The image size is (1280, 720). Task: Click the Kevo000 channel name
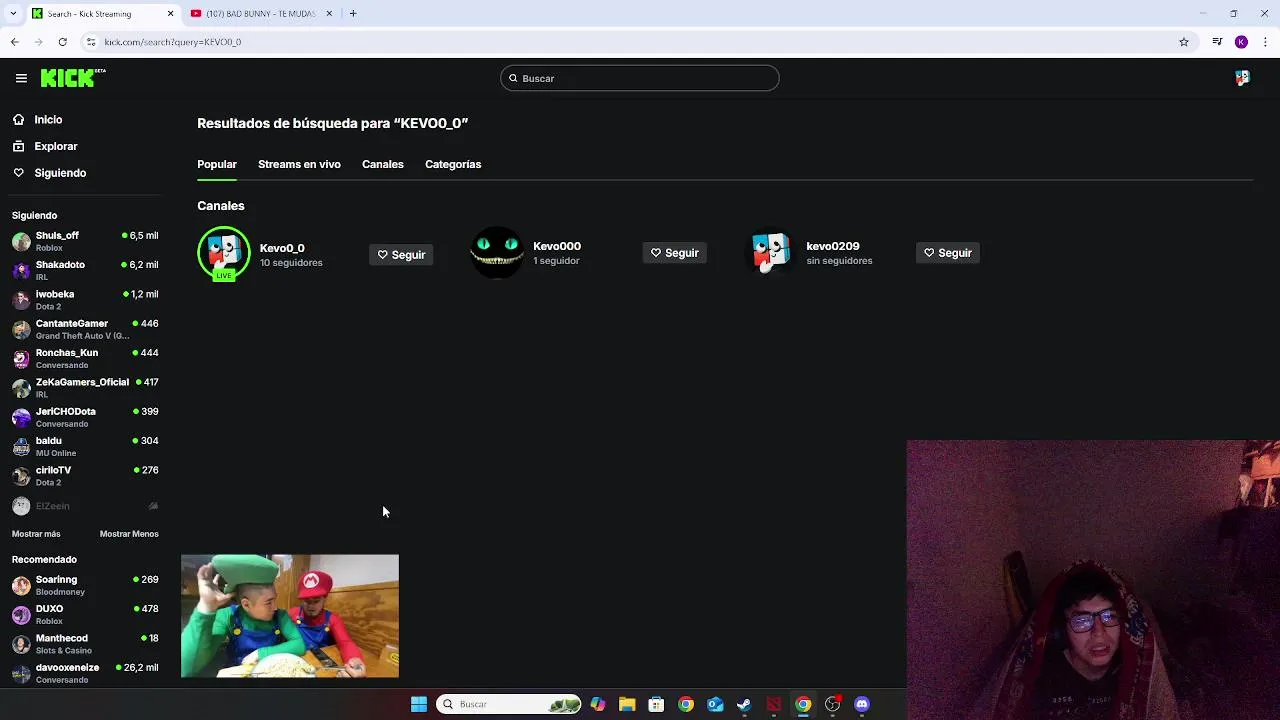click(557, 246)
